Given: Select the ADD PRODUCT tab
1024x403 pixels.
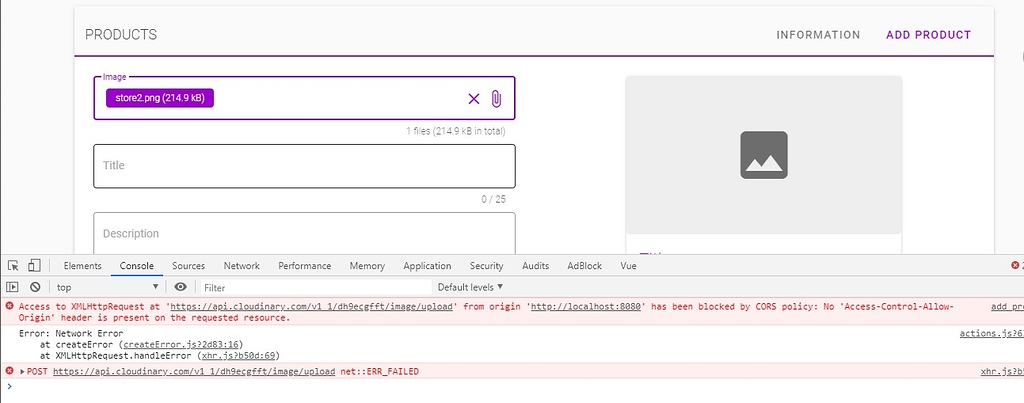Looking at the screenshot, I should click(928, 35).
